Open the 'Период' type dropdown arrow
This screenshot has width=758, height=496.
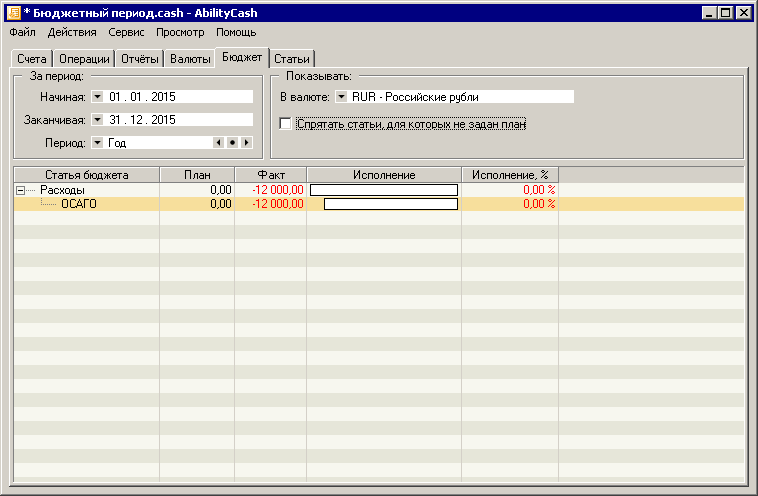click(x=97, y=143)
